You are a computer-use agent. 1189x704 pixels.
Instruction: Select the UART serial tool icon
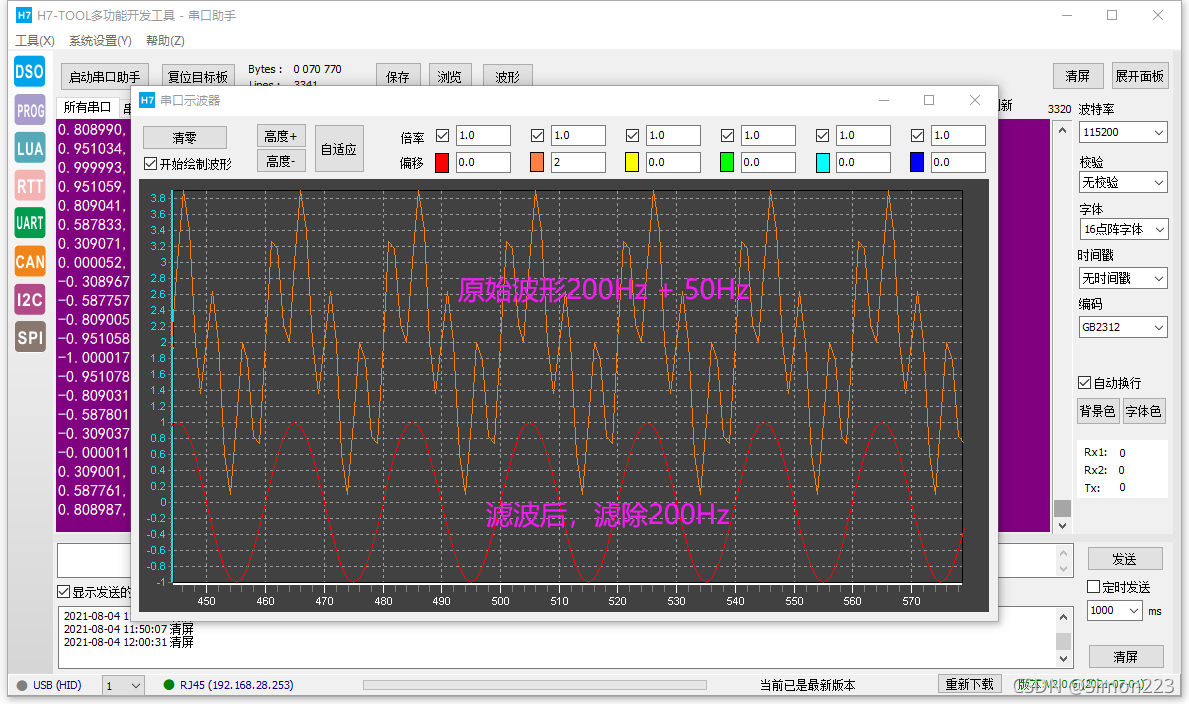pos(30,223)
